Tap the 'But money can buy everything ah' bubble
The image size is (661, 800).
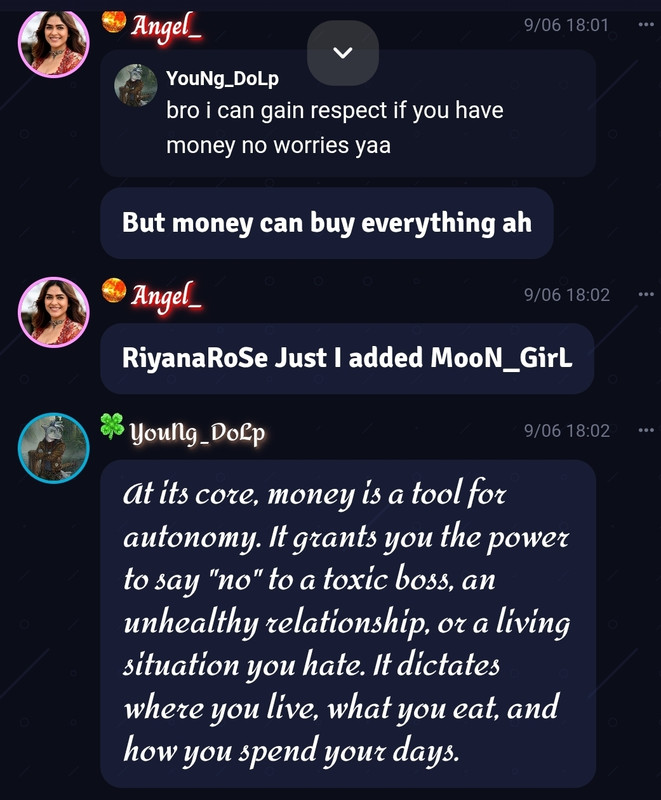(327, 223)
